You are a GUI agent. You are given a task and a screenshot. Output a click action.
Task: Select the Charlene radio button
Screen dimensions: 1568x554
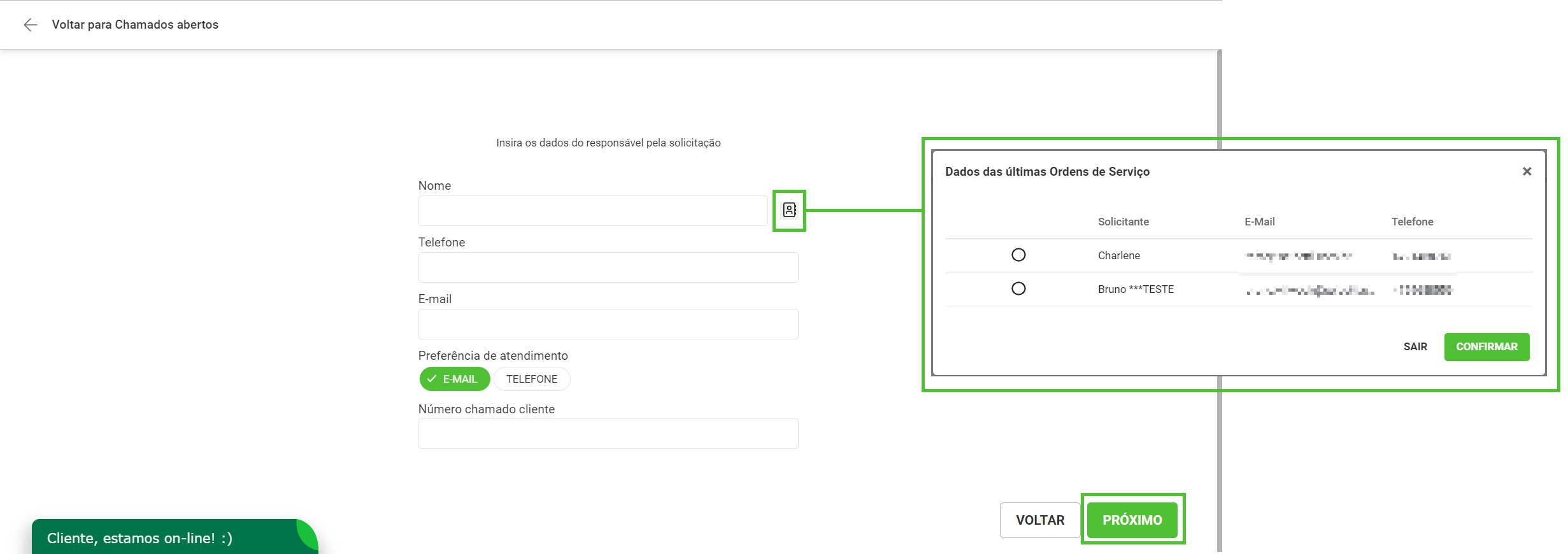click(1018, 255)
